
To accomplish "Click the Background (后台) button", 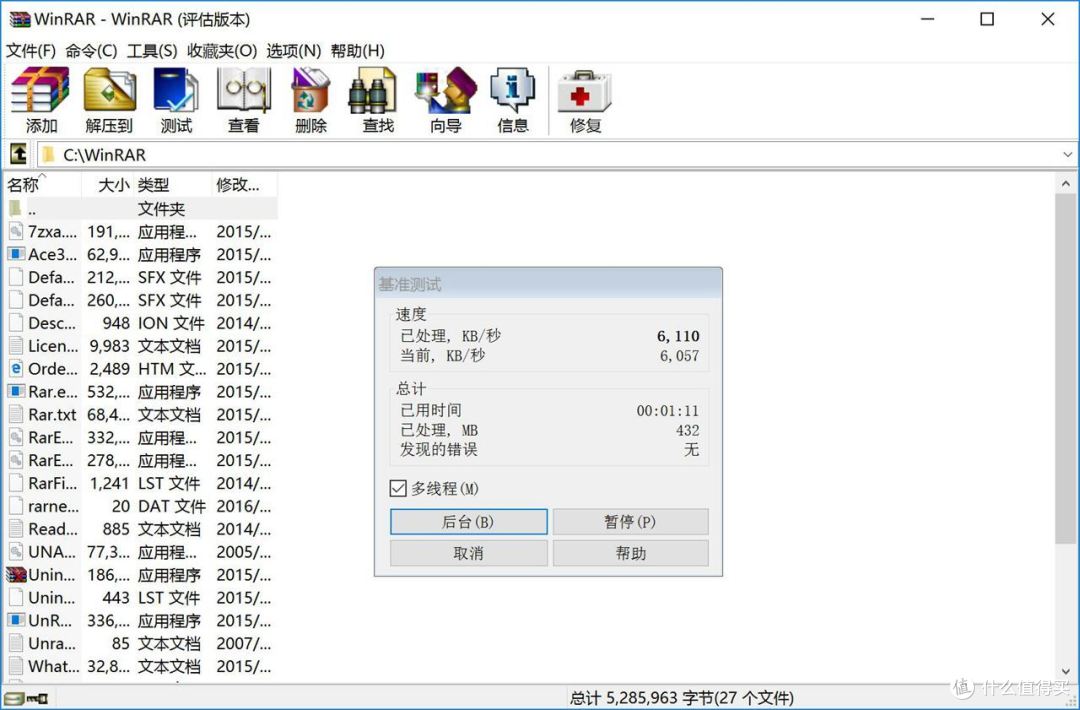I will pyautogui.click(x=468, y=521).
